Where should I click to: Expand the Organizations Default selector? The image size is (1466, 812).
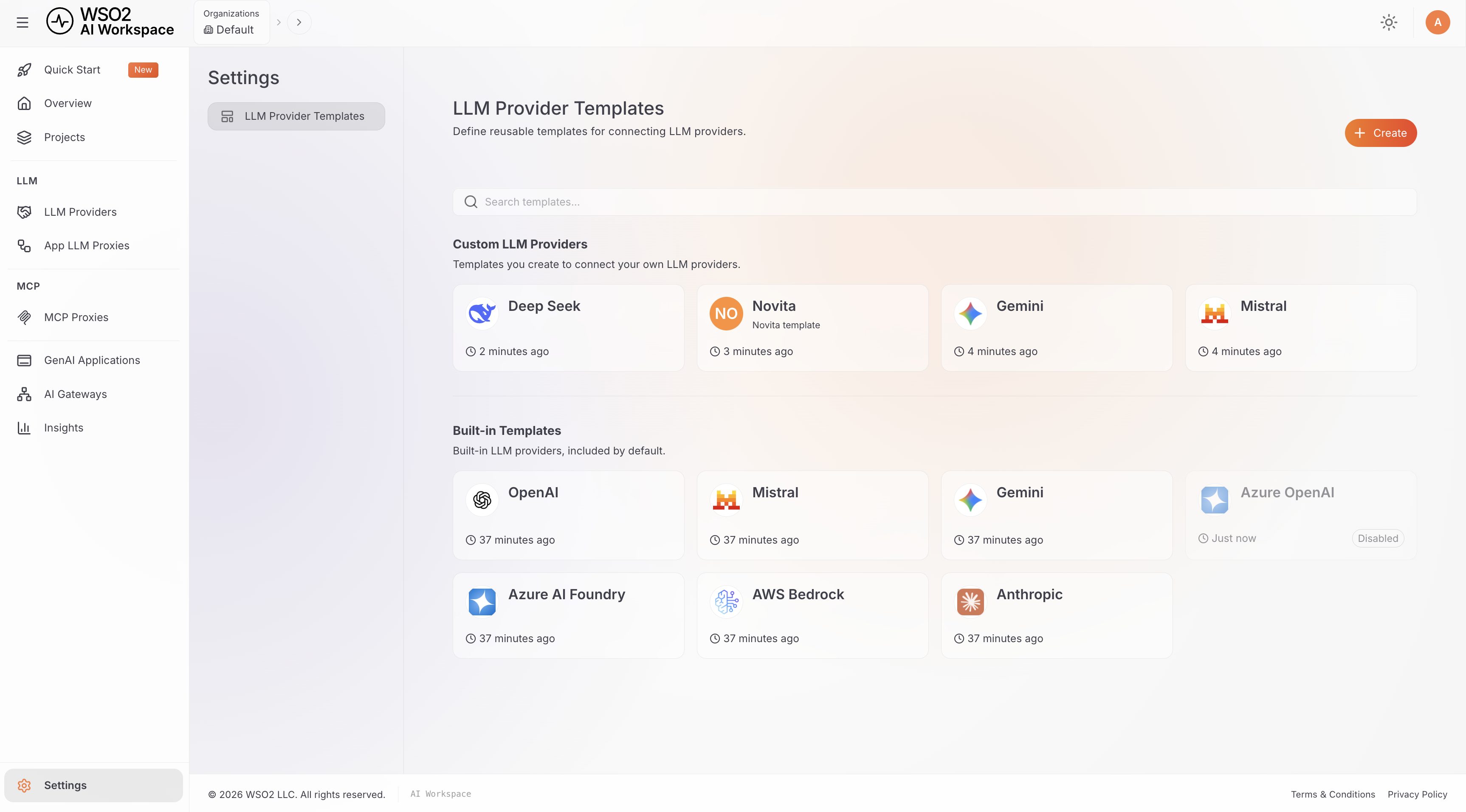click(x=231, y=22)
